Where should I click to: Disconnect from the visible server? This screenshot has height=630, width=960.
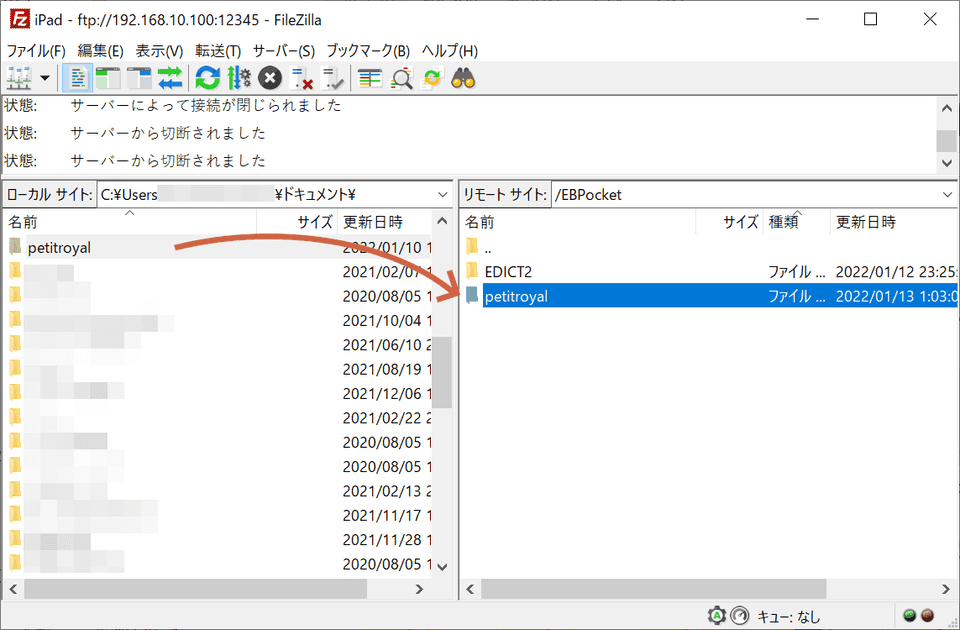click(300, 77)
